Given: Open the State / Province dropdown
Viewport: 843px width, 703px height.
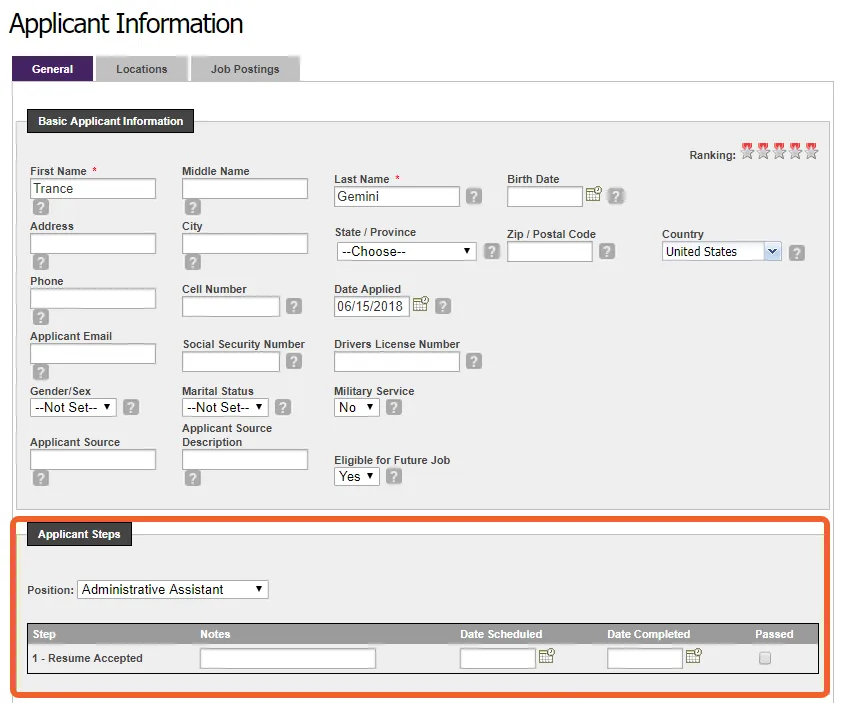Looking at the screenshot, I should [x=406, y=252].
